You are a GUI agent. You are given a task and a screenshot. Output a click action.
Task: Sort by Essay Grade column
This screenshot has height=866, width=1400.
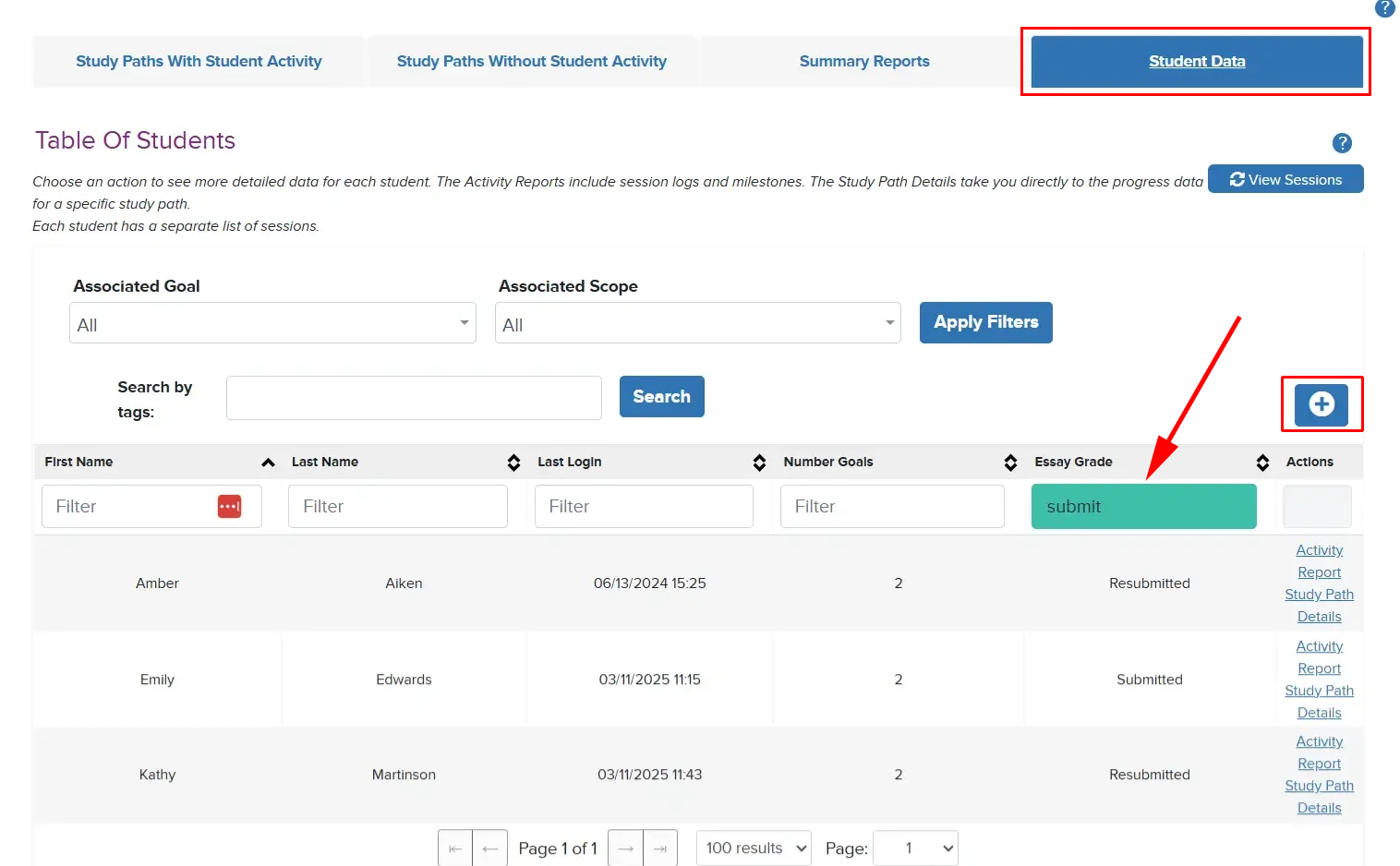1262,463
